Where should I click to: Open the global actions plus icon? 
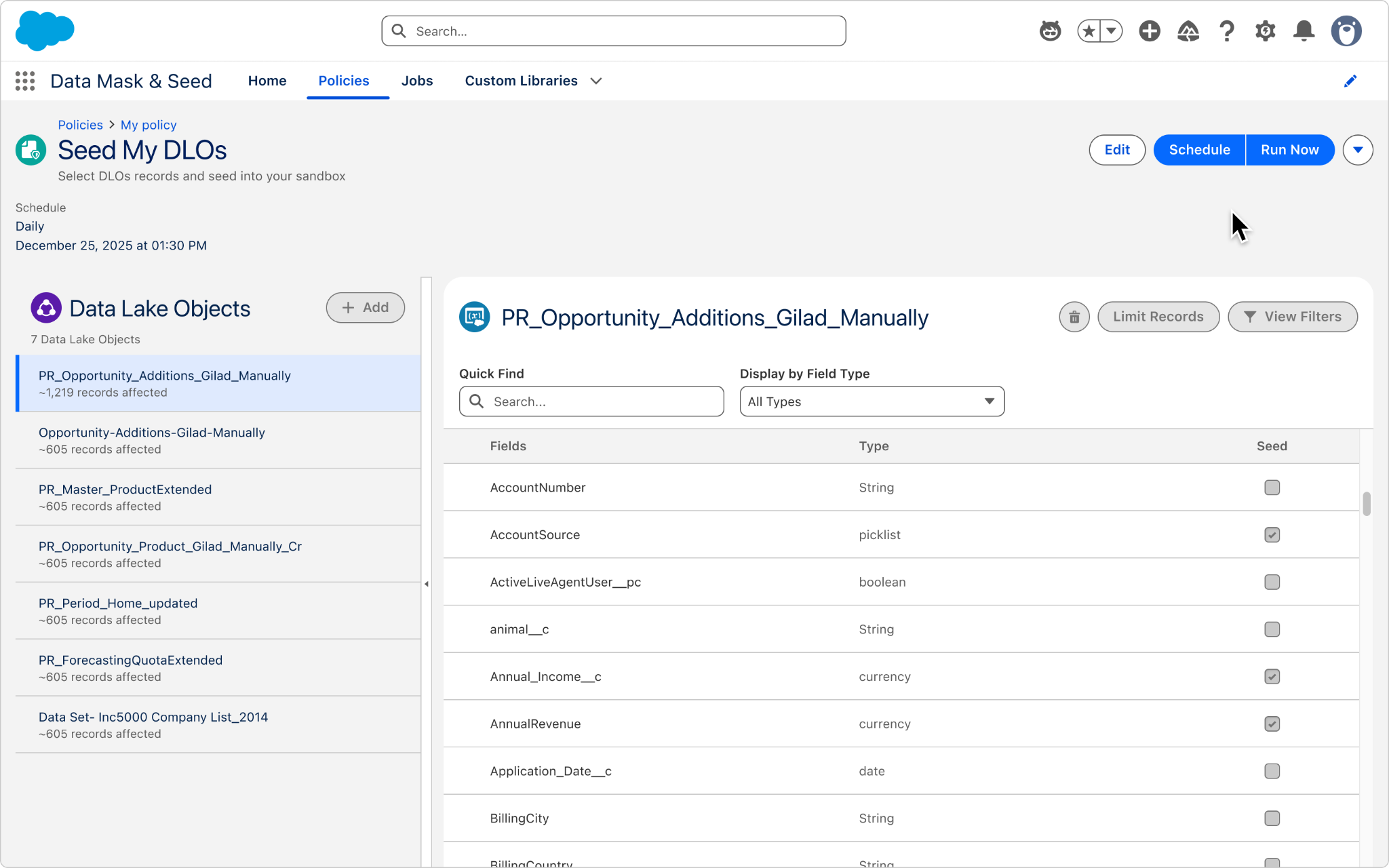click(x=1150, y=31)
